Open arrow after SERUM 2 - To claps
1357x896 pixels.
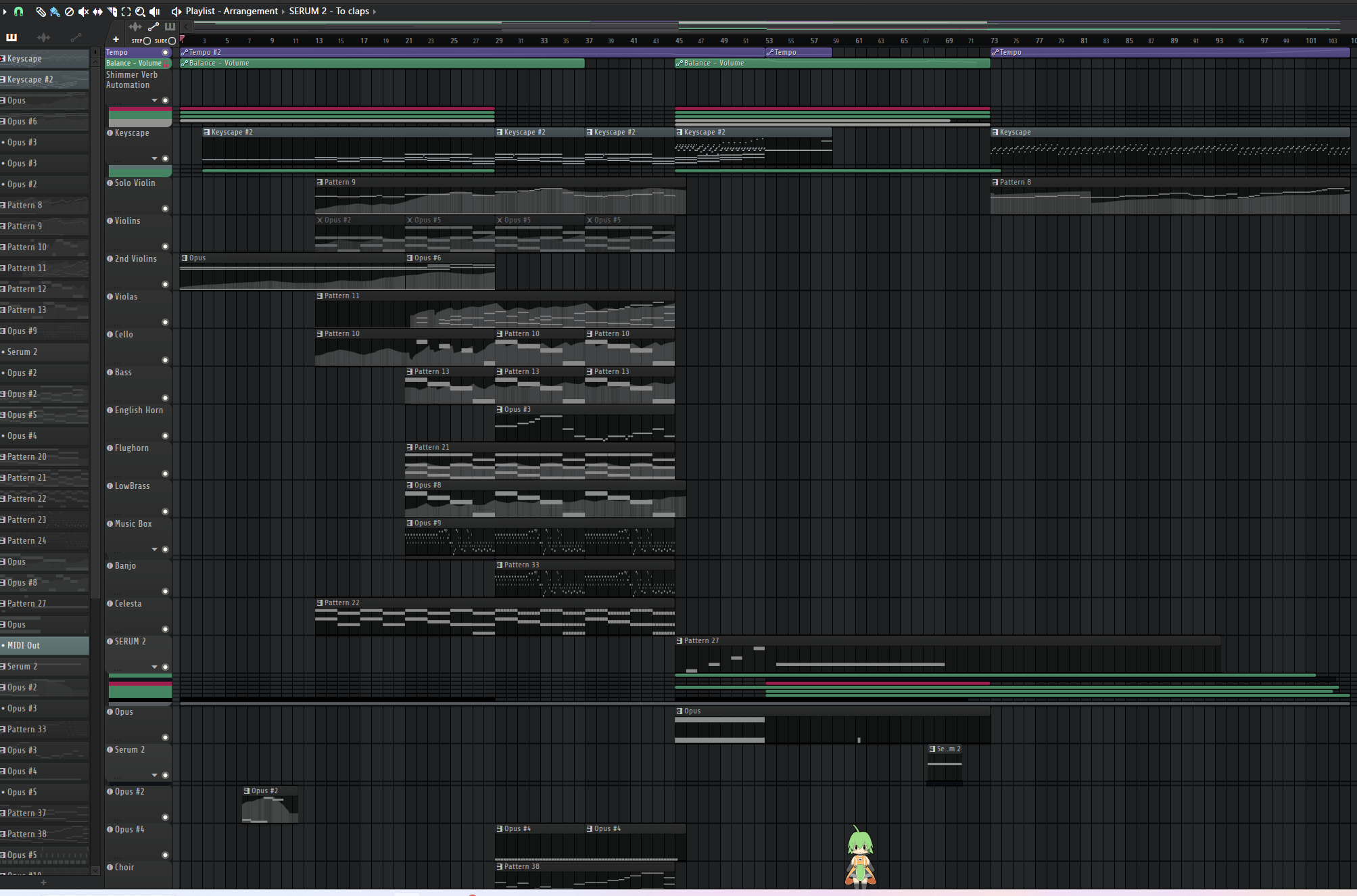click(x=375, y=11)
